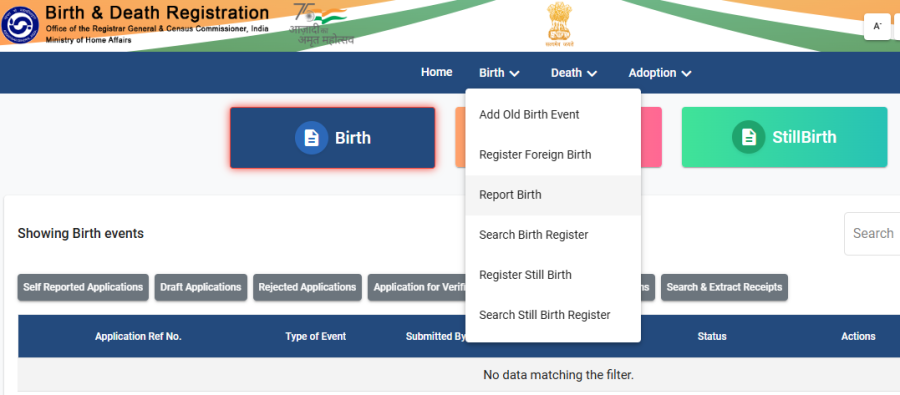Open Search Still Birth Register
Viewport: 900px width, 395px height.
pos(553,315)
